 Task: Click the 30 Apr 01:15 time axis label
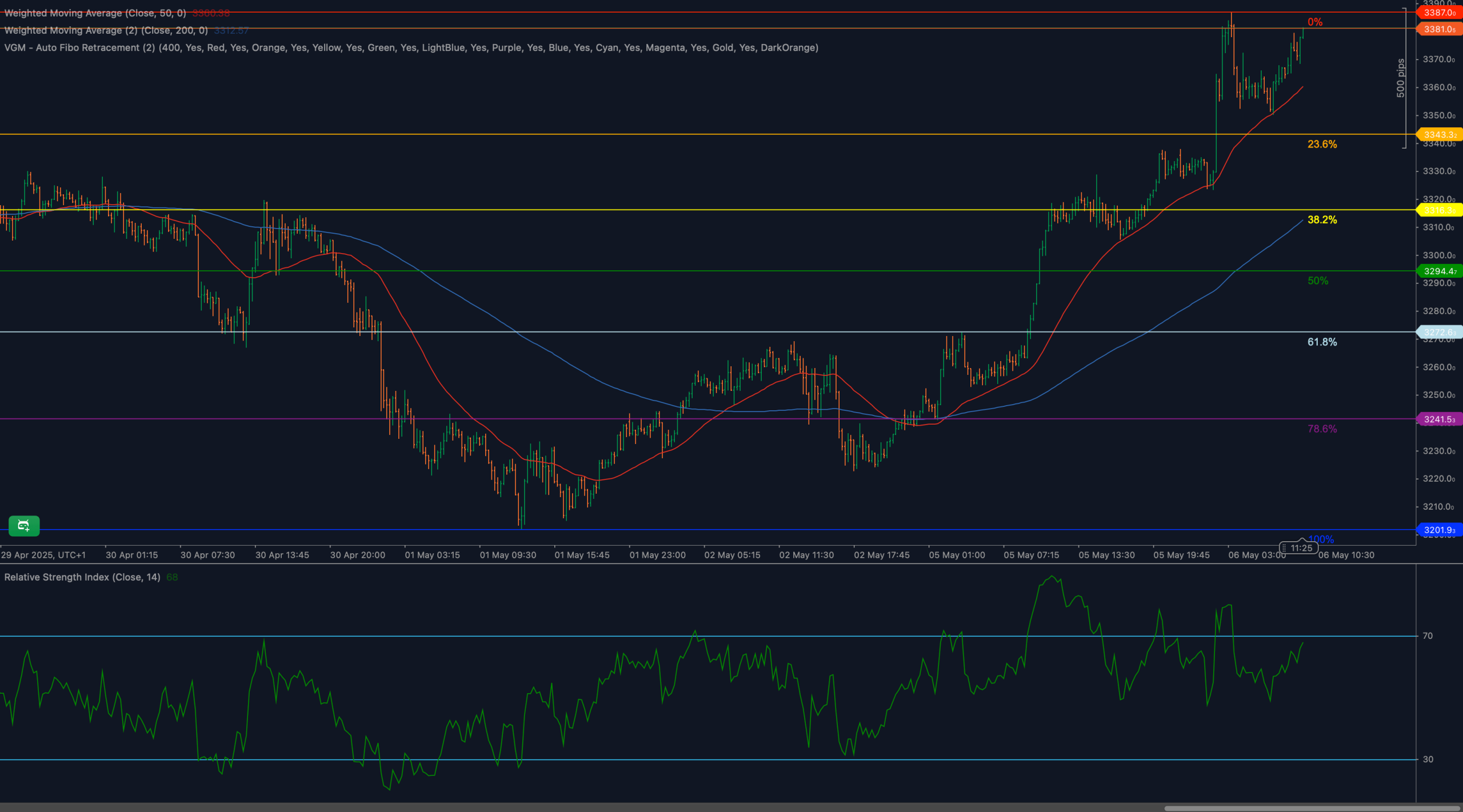(x=131, y=555)
